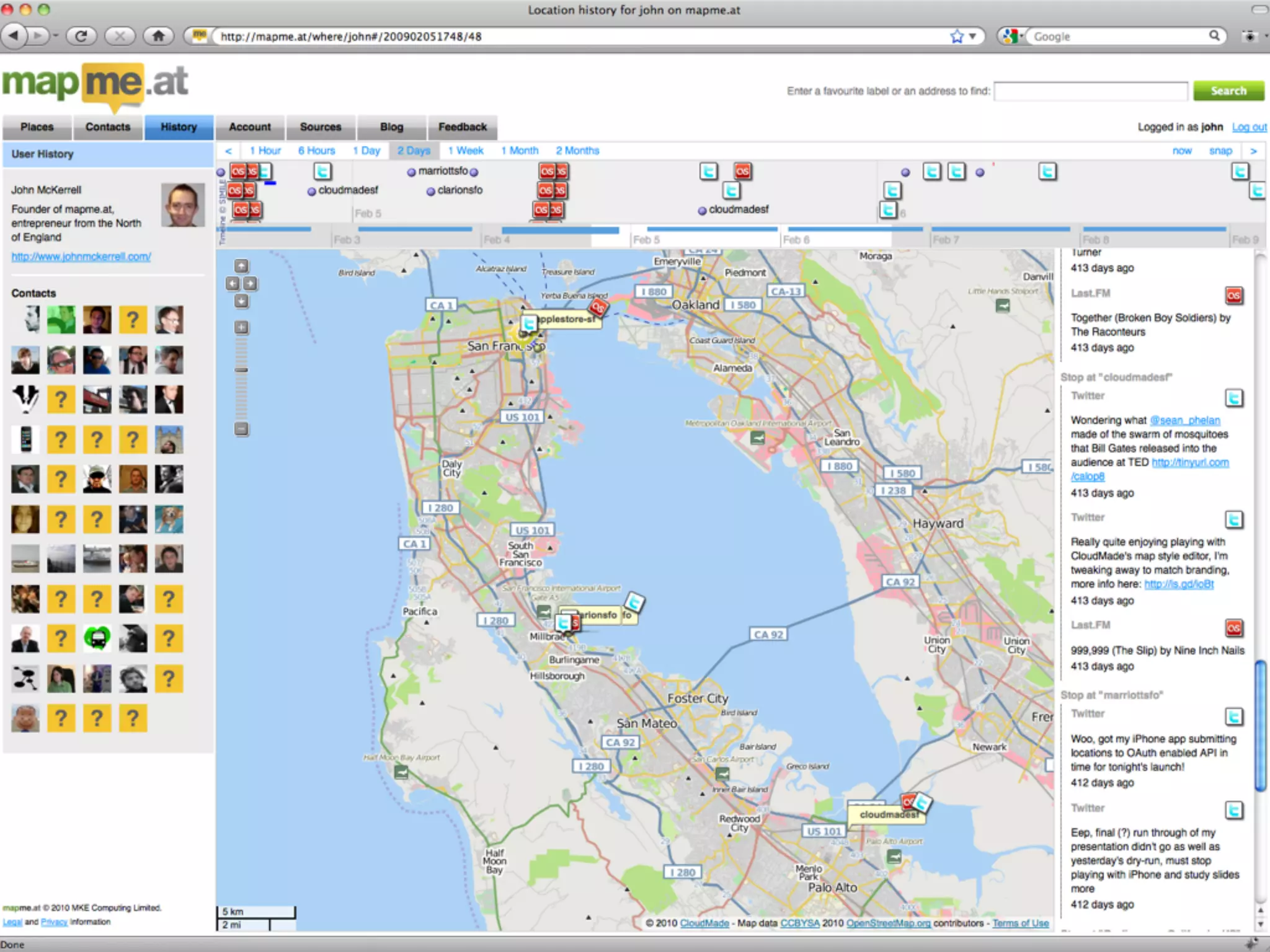This screenshot has height=952, width=1270.
Task: Set the timeline range to 1 Month
Action: [520, 151]
